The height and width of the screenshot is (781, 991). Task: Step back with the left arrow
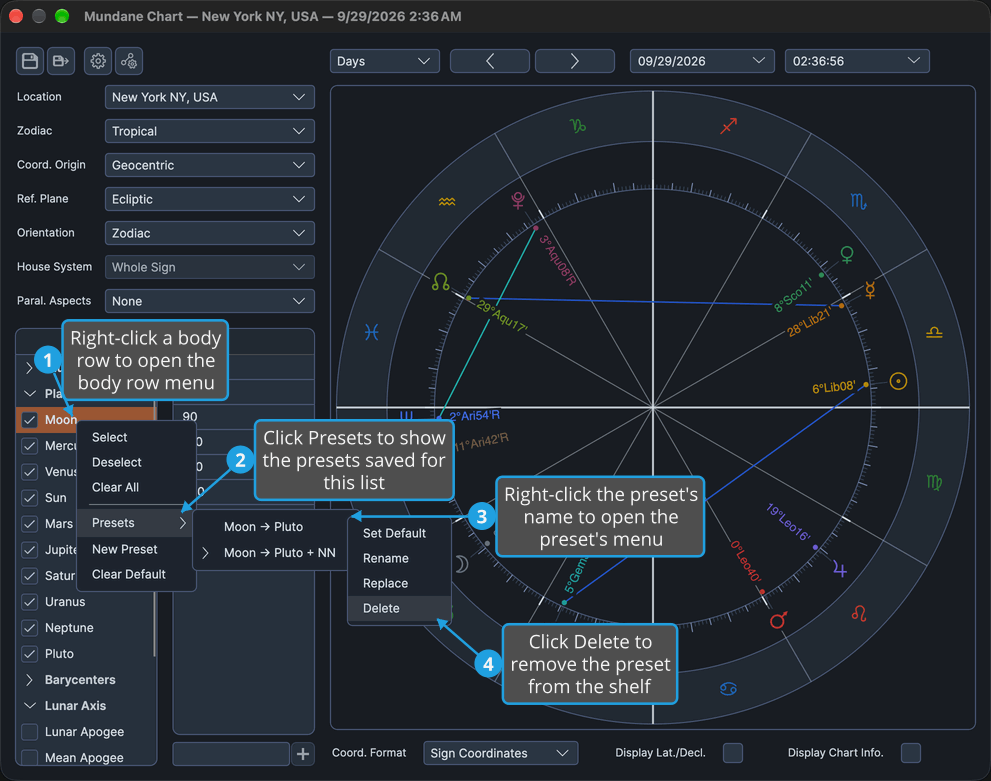[490, 61]
